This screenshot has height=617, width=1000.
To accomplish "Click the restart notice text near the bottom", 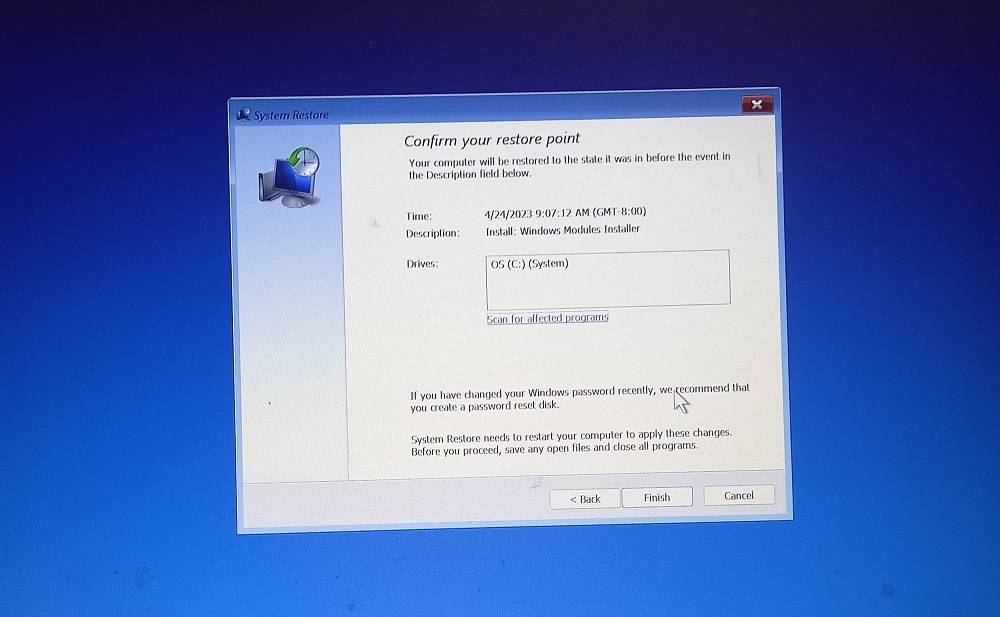I will 570,440.
